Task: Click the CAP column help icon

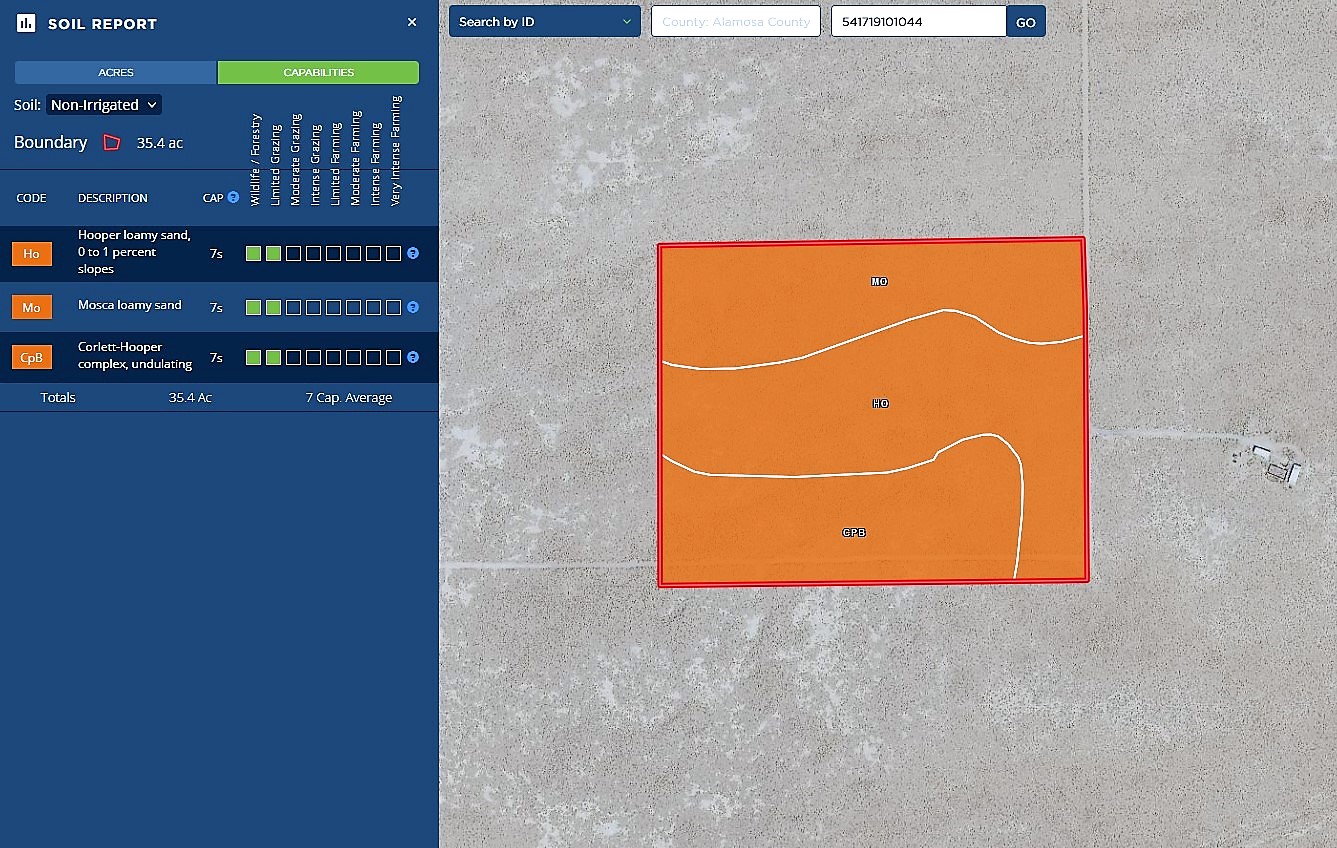Action: (233, 197)
